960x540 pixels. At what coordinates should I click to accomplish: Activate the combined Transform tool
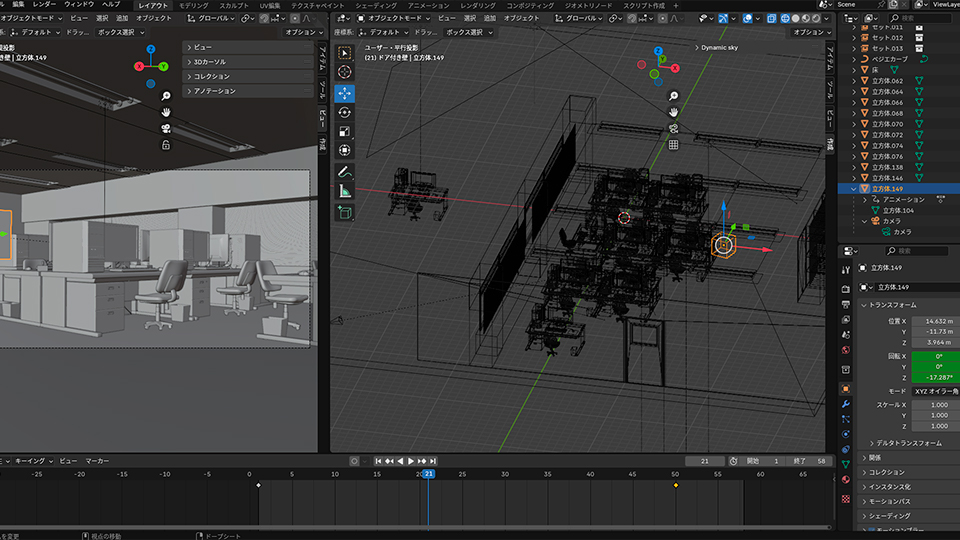point(345,151)
